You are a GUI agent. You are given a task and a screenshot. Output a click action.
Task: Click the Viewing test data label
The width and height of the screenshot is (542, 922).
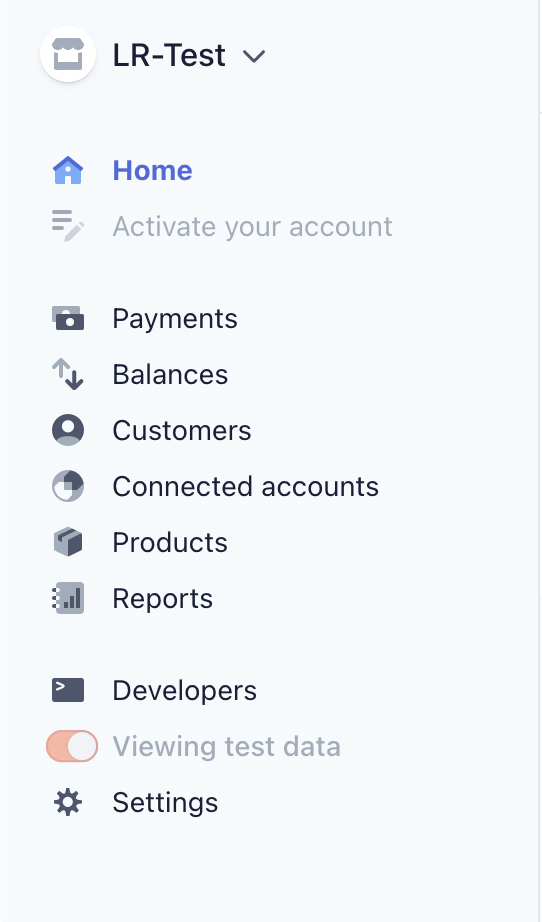point(226,746)
